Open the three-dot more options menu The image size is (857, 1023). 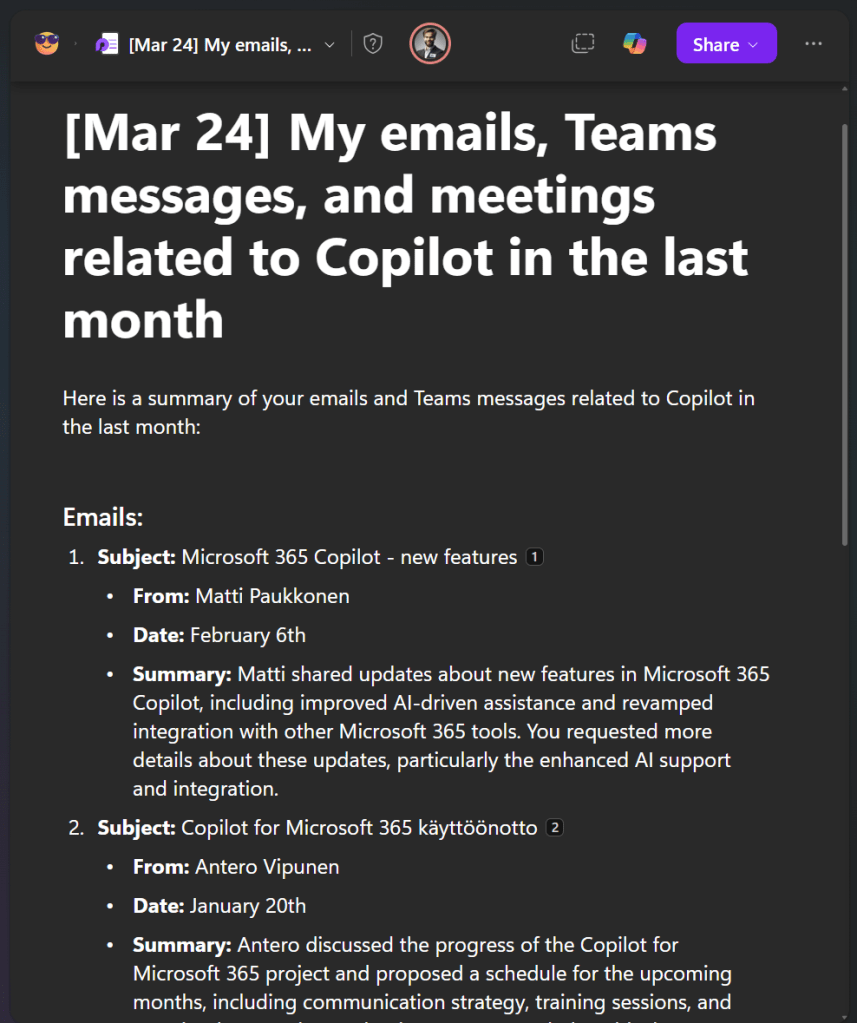tap(813, 44)
